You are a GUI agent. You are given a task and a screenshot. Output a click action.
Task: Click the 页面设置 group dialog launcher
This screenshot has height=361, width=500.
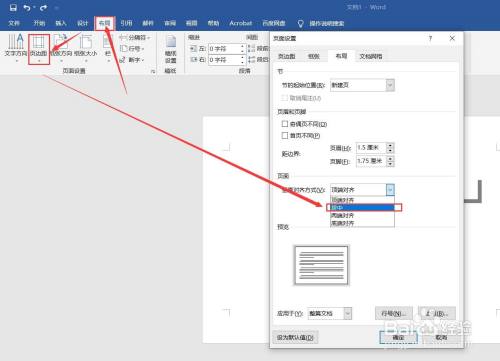coord(153,71)
